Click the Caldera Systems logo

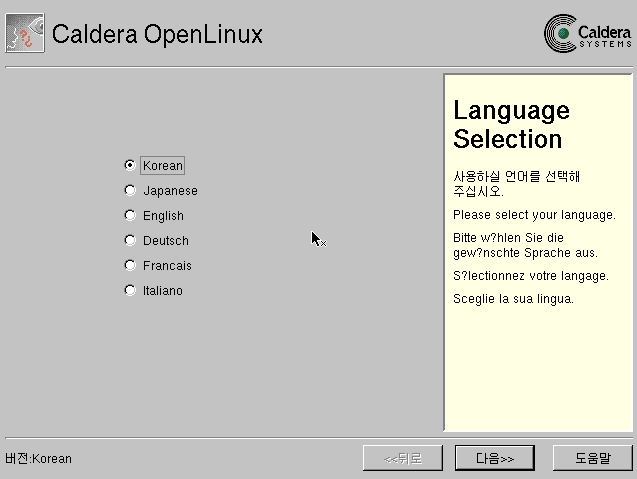pos(588,34)
